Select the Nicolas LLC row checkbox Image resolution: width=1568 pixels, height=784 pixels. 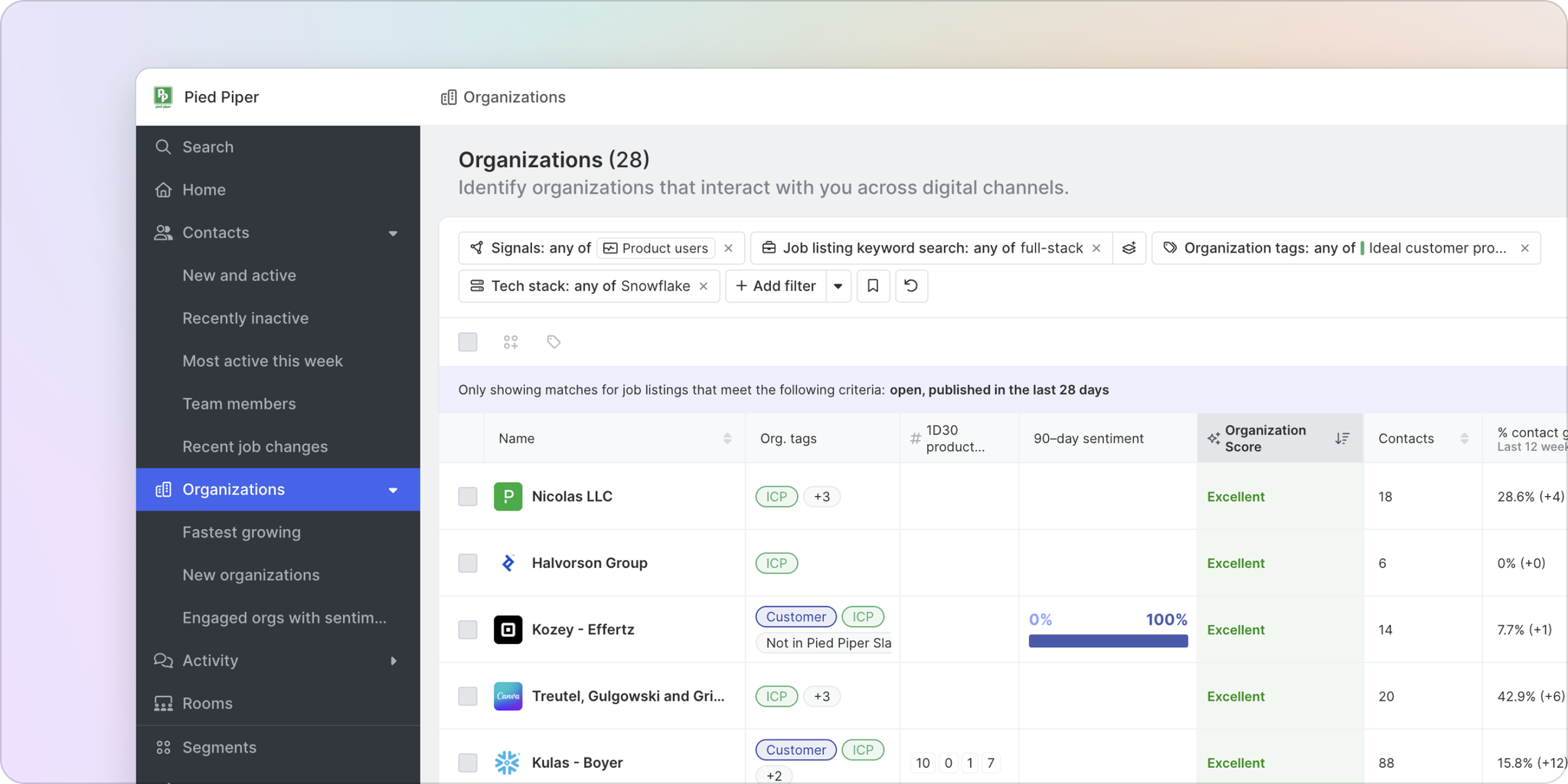pos(468,497)
